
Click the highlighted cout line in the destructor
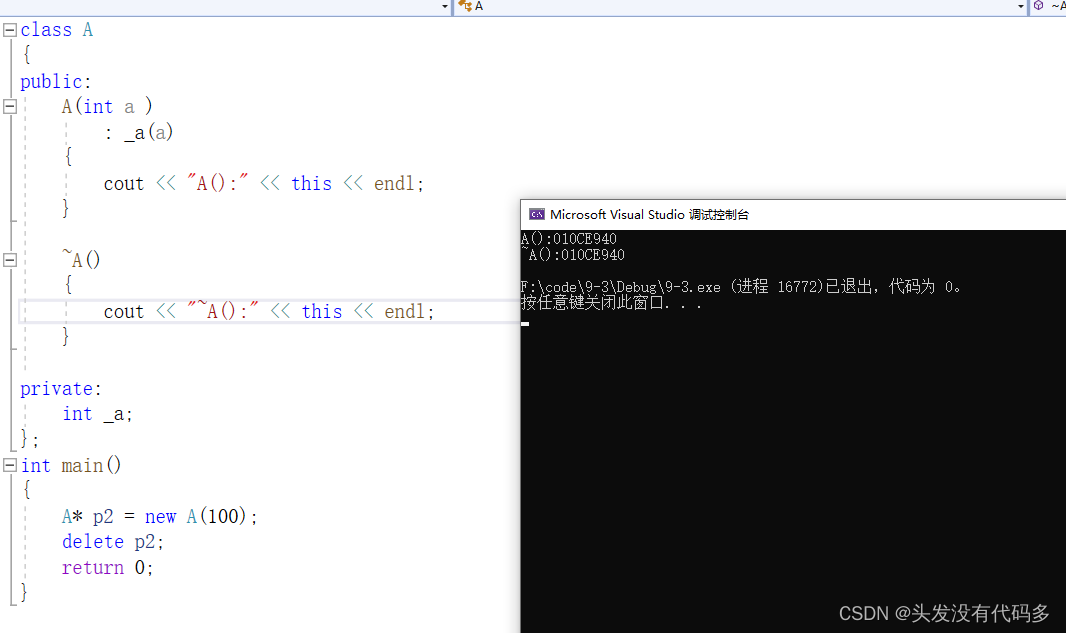[268, 311]
